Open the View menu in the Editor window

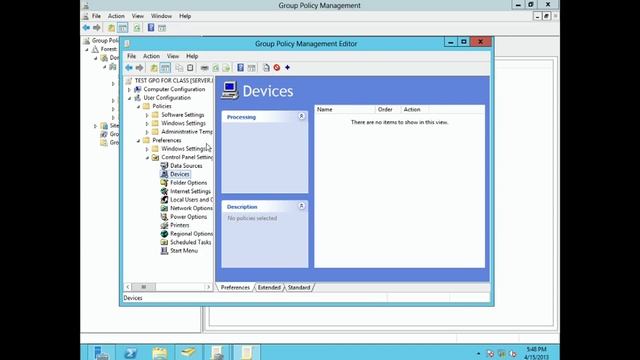[x=173, y=56]
